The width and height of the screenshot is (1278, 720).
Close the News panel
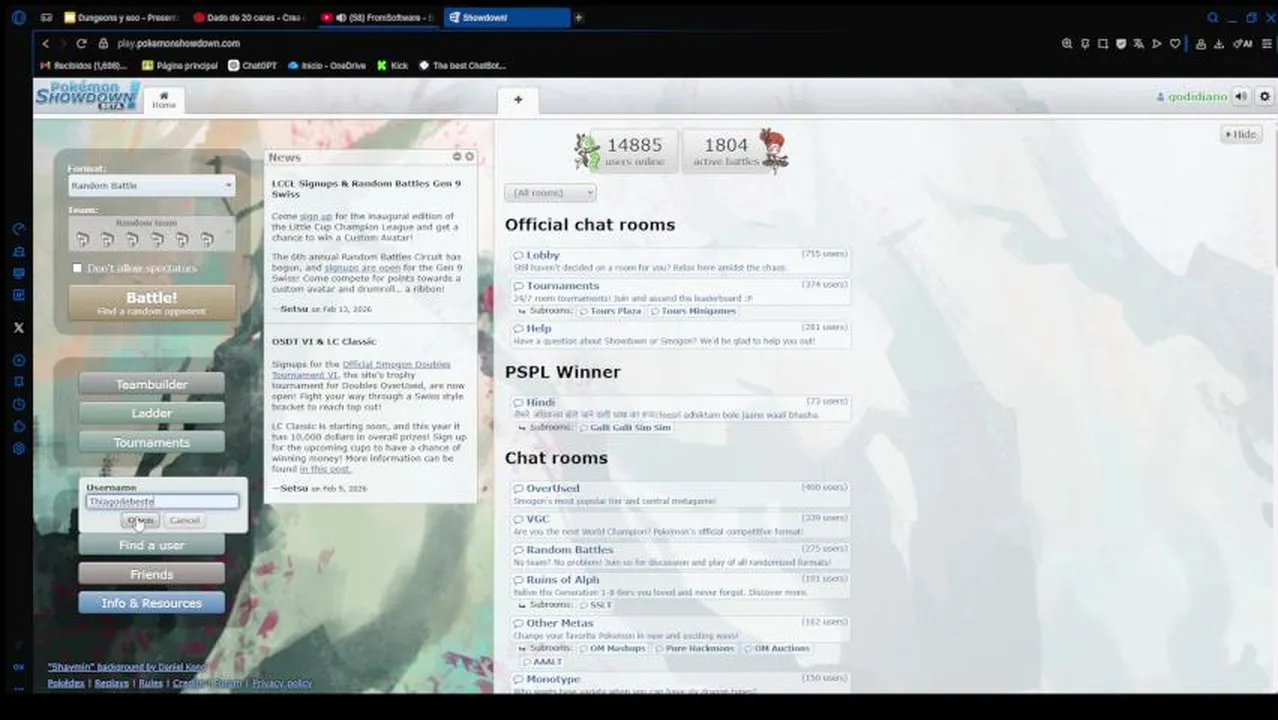(x=469, y=157)
